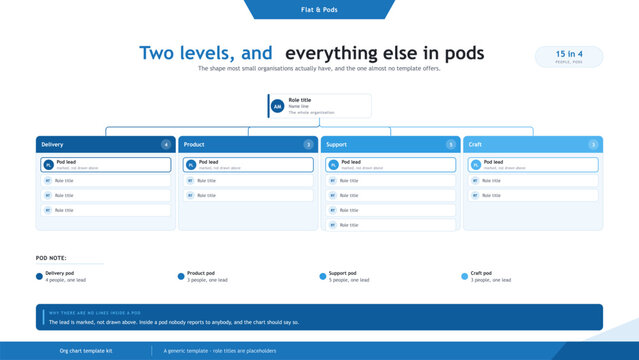
Task: Click the Product pod legend dot
Action: 181,276
